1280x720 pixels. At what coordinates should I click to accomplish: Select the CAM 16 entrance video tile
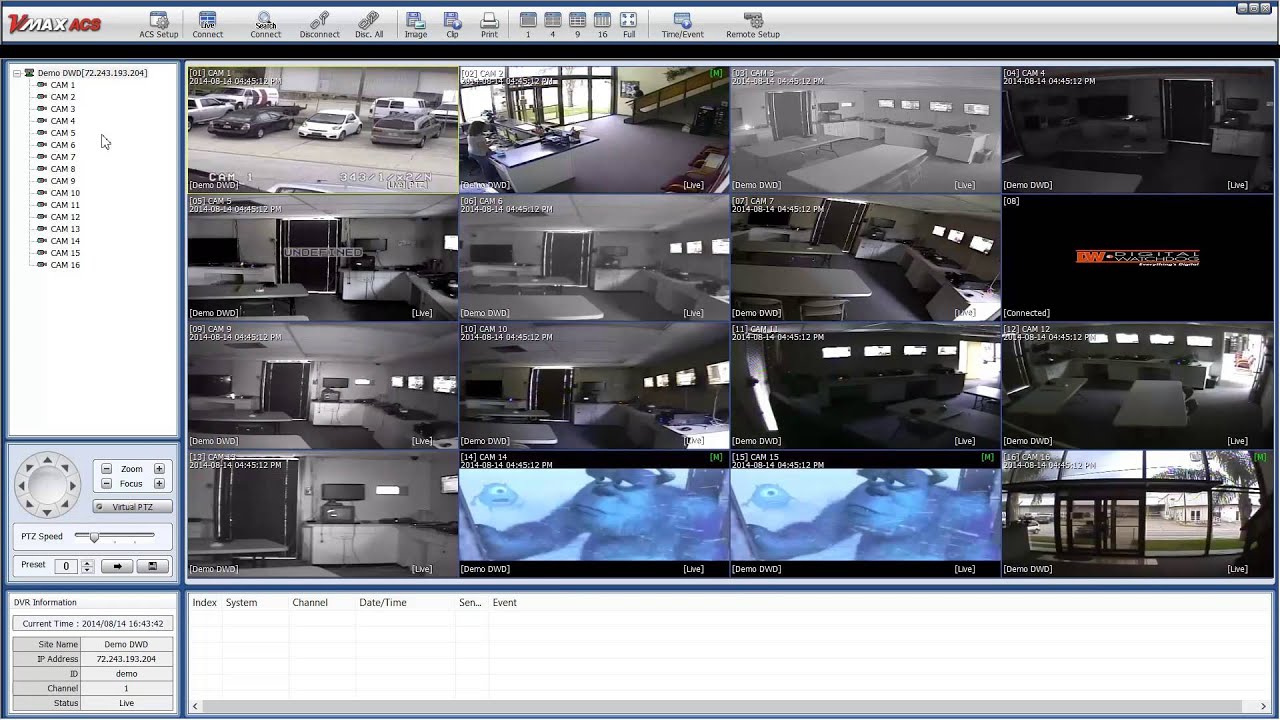[1138, 514]
